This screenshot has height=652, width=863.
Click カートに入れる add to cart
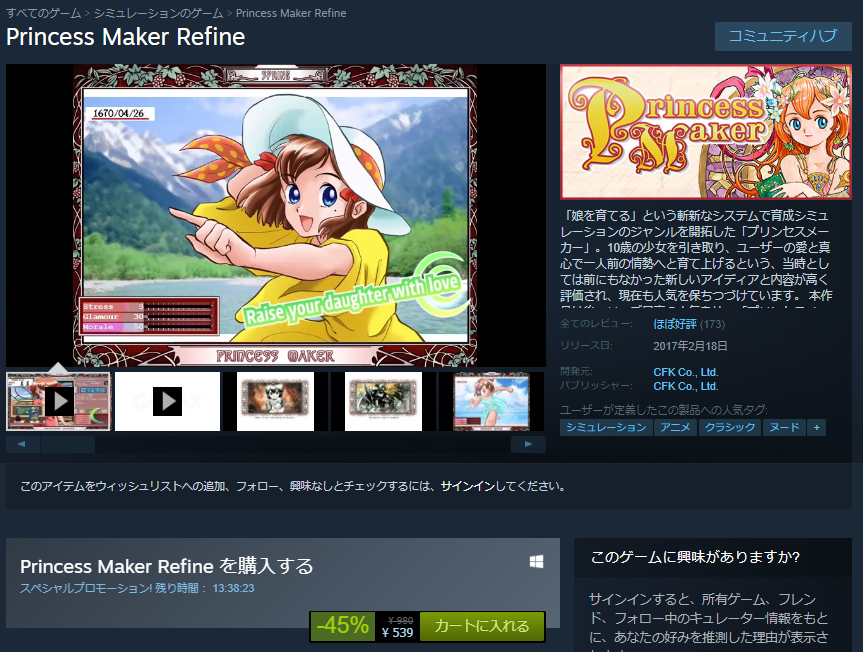482,626
